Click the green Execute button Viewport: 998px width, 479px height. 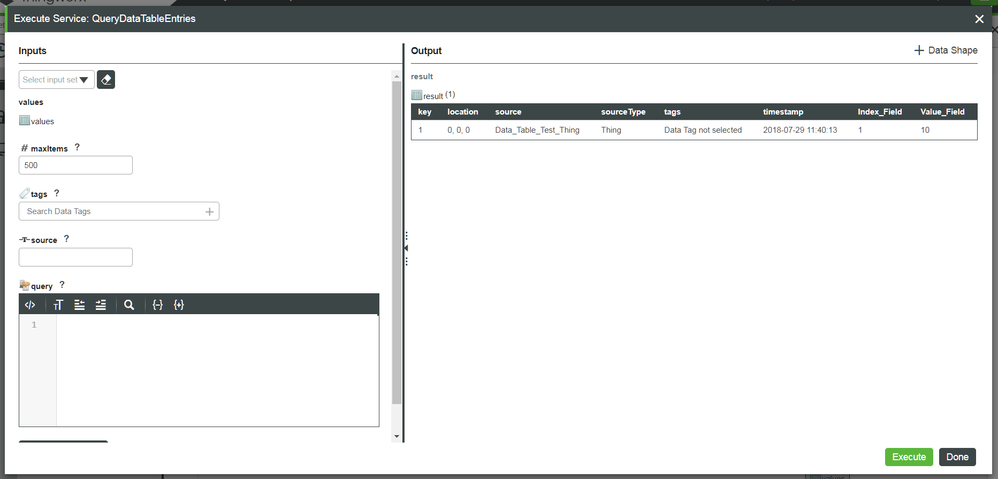908,457
